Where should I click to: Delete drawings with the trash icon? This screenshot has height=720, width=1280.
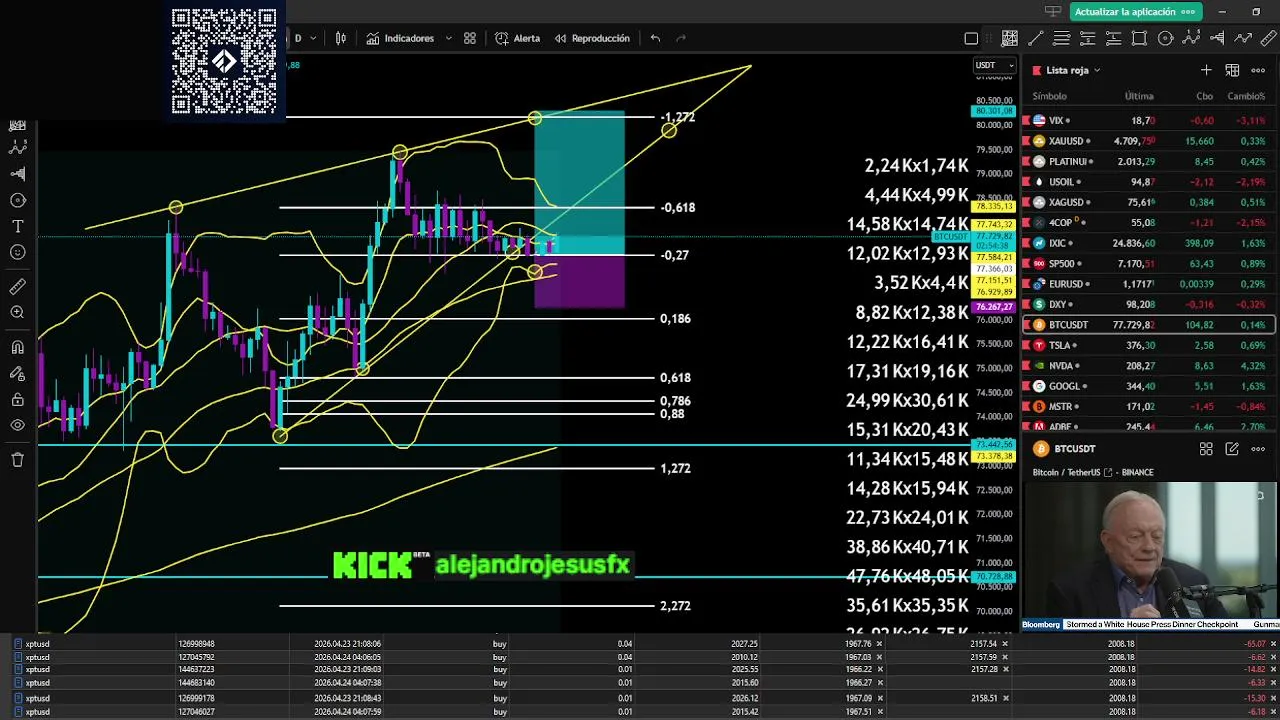click(17, 460)
